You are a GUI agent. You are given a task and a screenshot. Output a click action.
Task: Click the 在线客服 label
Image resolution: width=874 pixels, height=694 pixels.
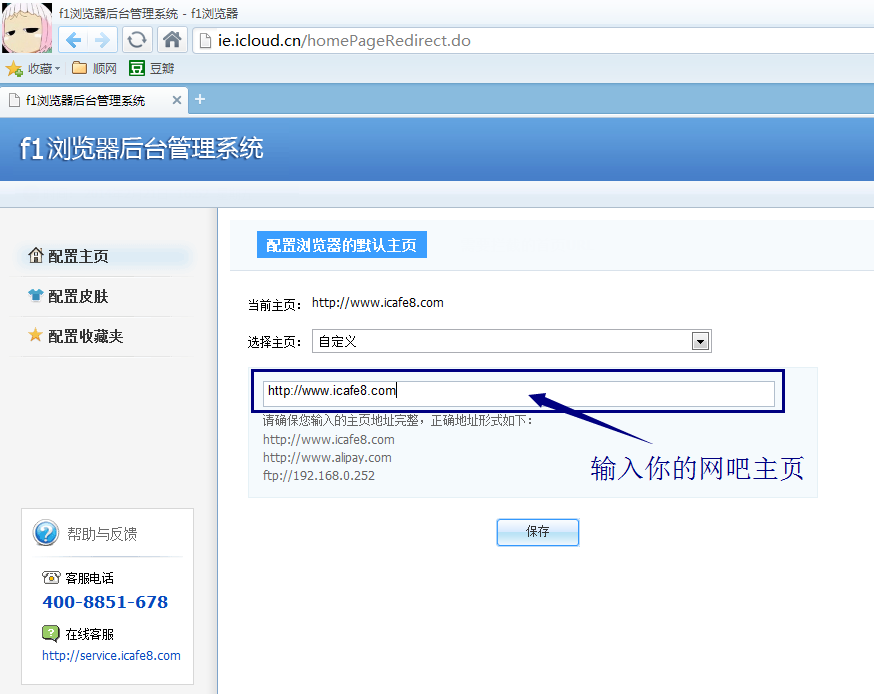90,634
